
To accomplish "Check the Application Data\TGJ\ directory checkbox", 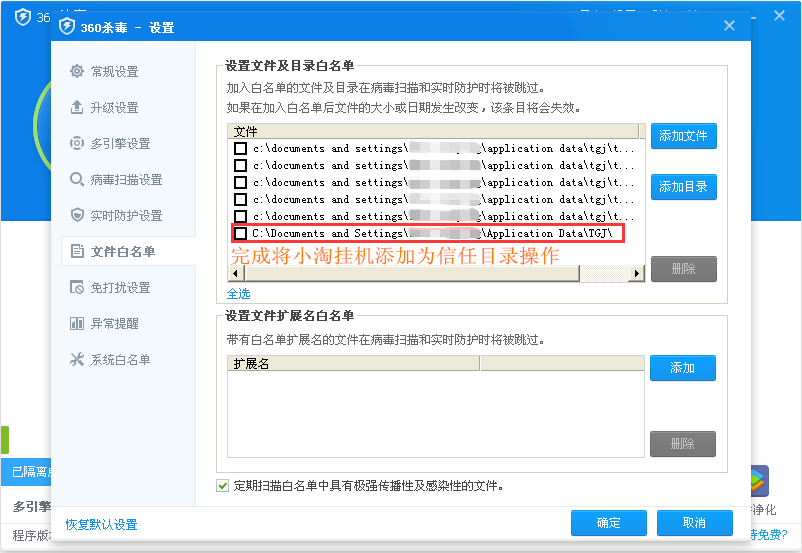I will tap(240, 233).
